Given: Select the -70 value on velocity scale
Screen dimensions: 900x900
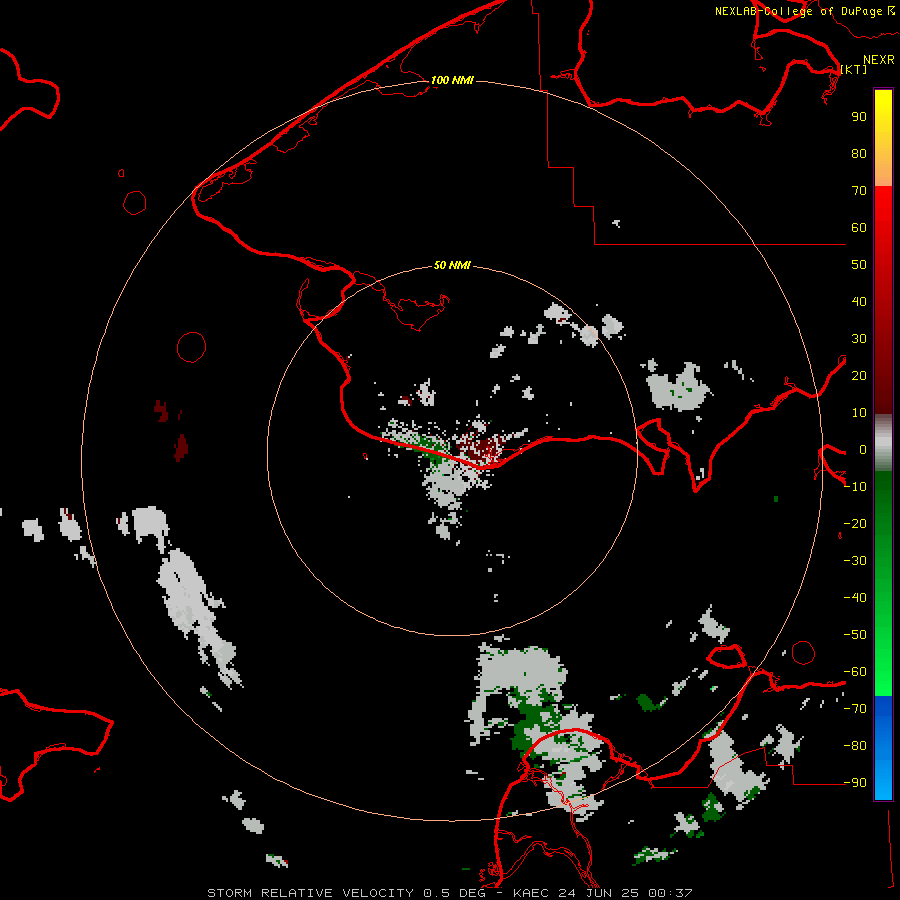Looking at the screenshot, I should click(x=855, y=709).
